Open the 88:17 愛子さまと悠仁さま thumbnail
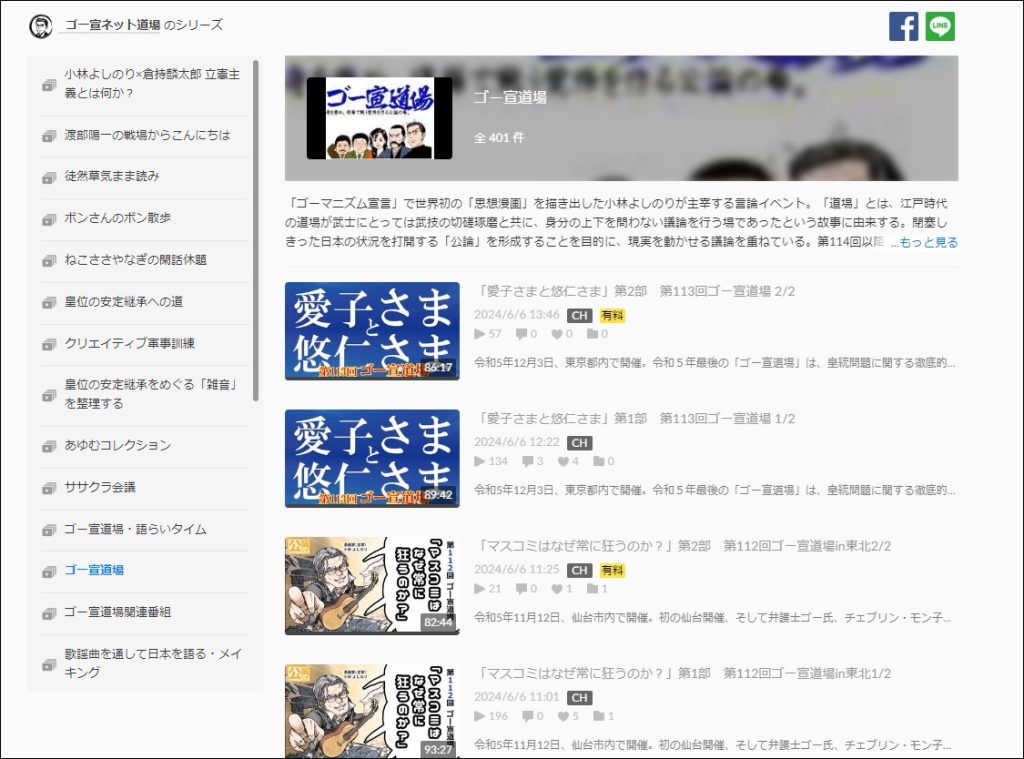 pyautogui.click(x=372, y=331)
